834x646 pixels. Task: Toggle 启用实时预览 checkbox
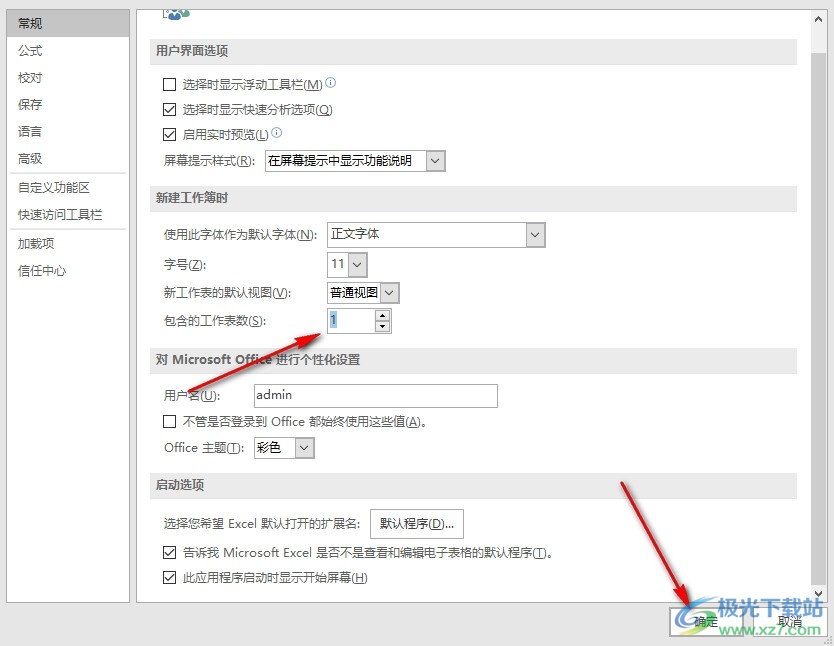pos(169,135)
